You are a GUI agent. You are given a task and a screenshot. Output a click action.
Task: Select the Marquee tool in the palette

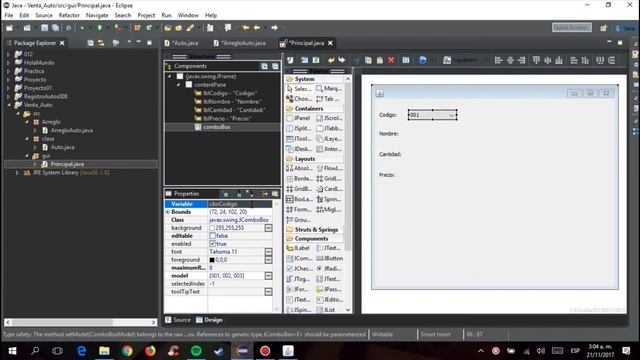tap(329, 88)
